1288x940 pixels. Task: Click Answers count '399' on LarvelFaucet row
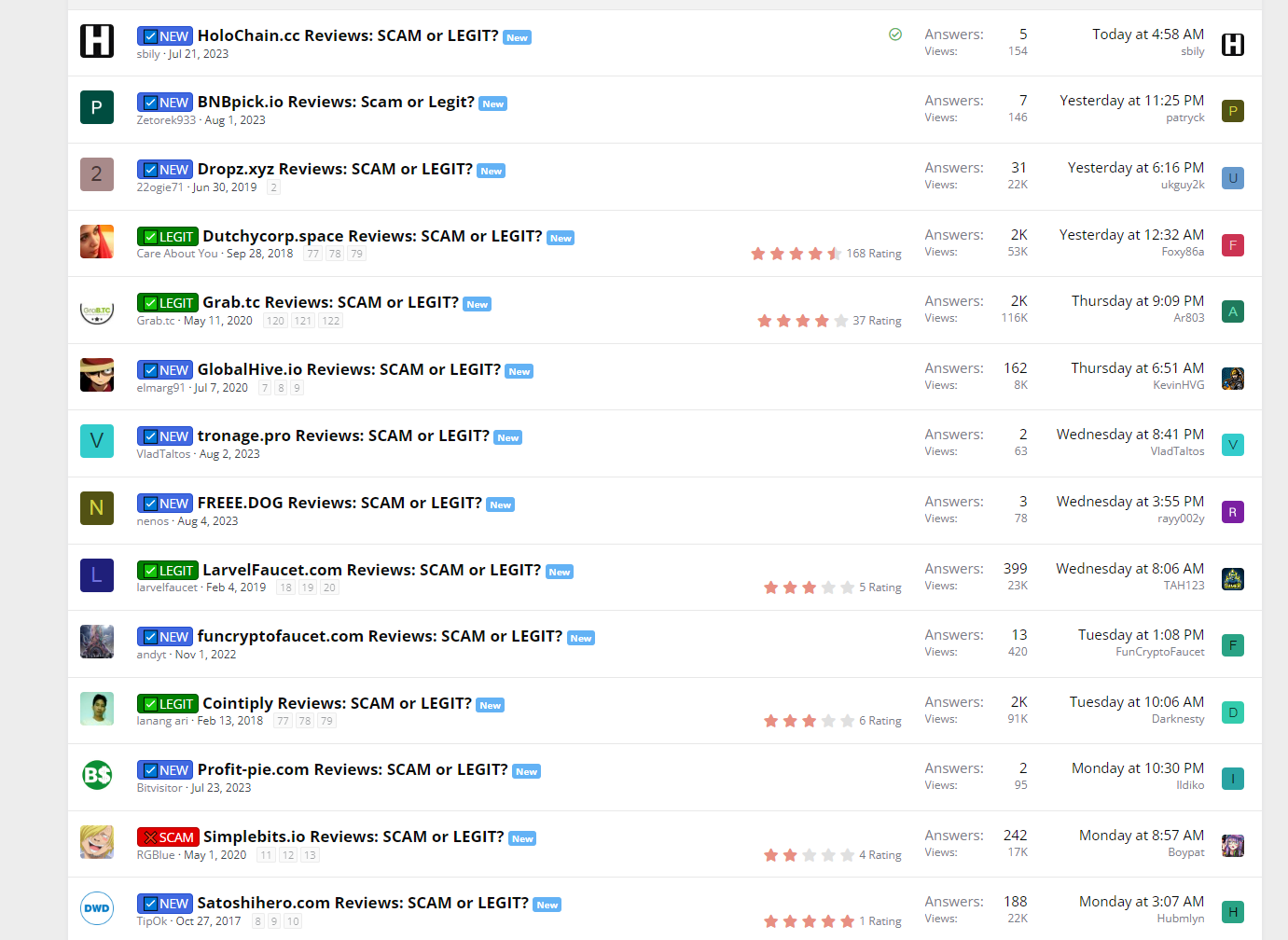[x=1016, y=569]
